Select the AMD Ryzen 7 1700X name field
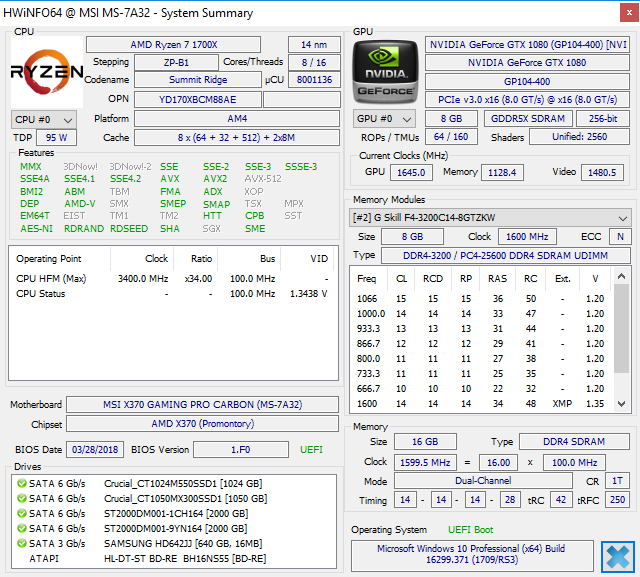640x577 pixels. pyautogui.click(x=173, y=44)
